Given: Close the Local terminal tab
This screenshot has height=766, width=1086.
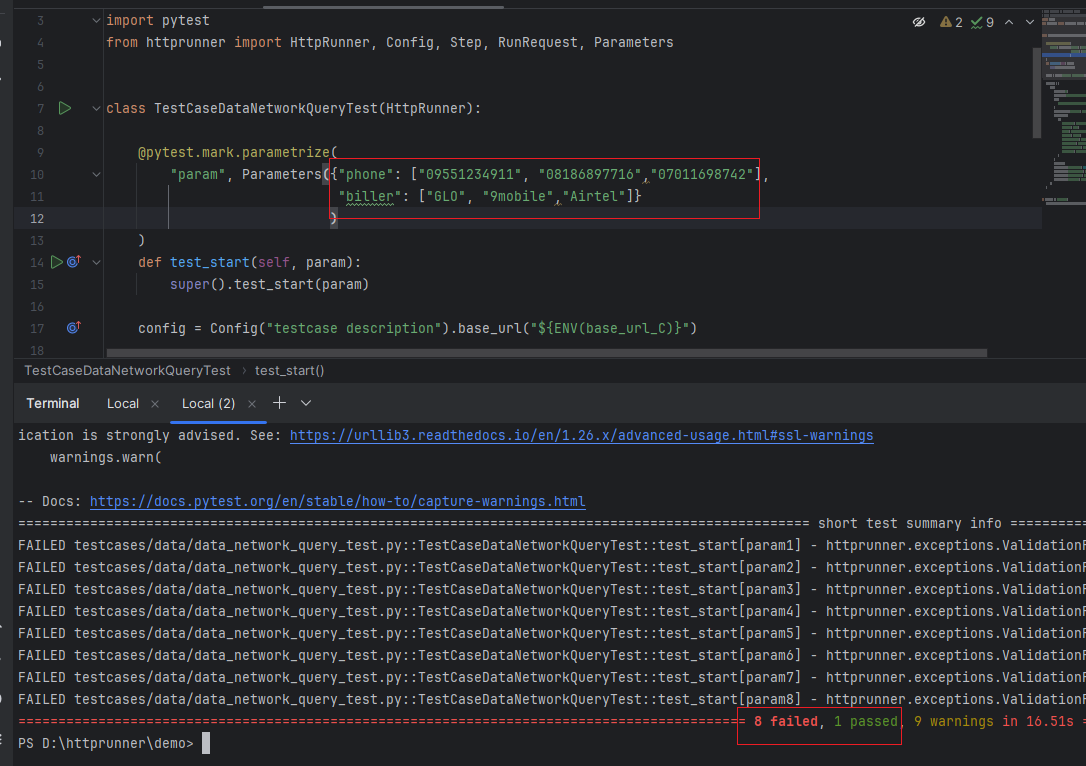Looking at the screenshot, I should point(155,403).
